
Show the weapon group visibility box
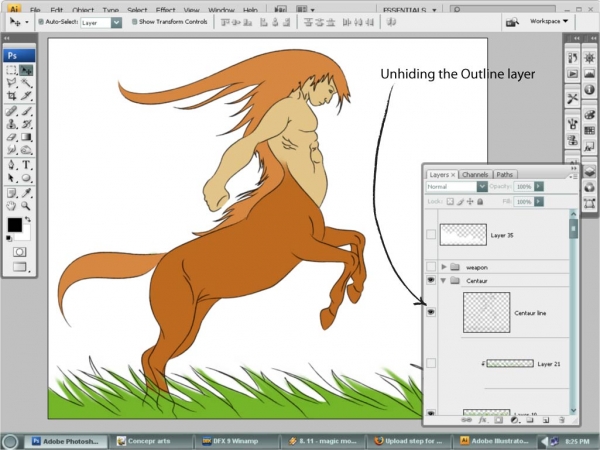point(431,266)
